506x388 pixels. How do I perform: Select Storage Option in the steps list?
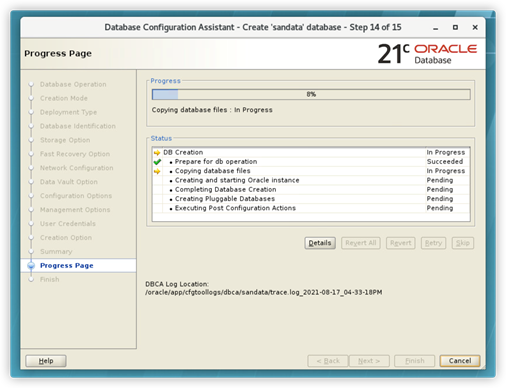coord(65,140)
